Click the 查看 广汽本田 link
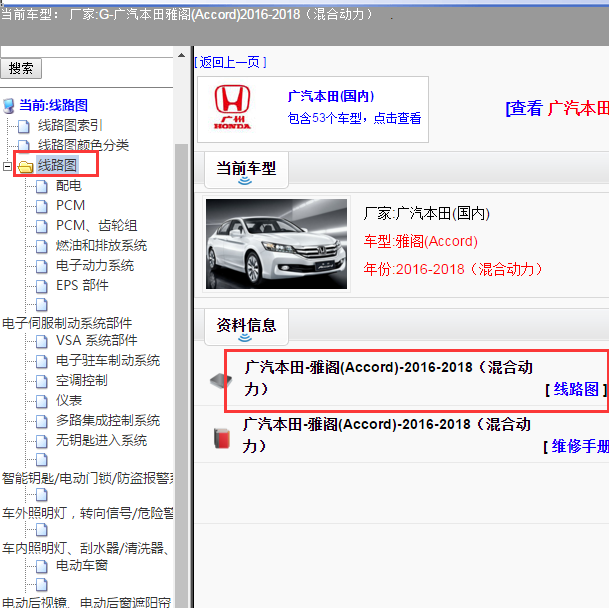Image resolution: width=609 pixels, height=608 pixels. (x=557, y=108)
